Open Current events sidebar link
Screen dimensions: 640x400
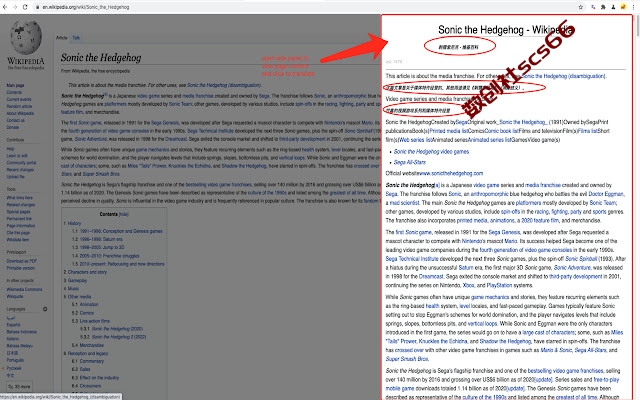tap(19, 99)
